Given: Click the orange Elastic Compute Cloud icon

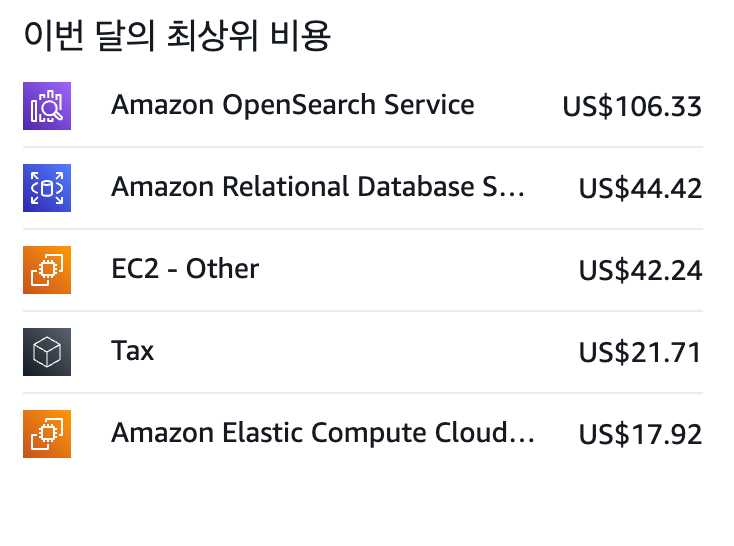Looking at the screenshot, I should pyautogui.click(x=47, y=434).
